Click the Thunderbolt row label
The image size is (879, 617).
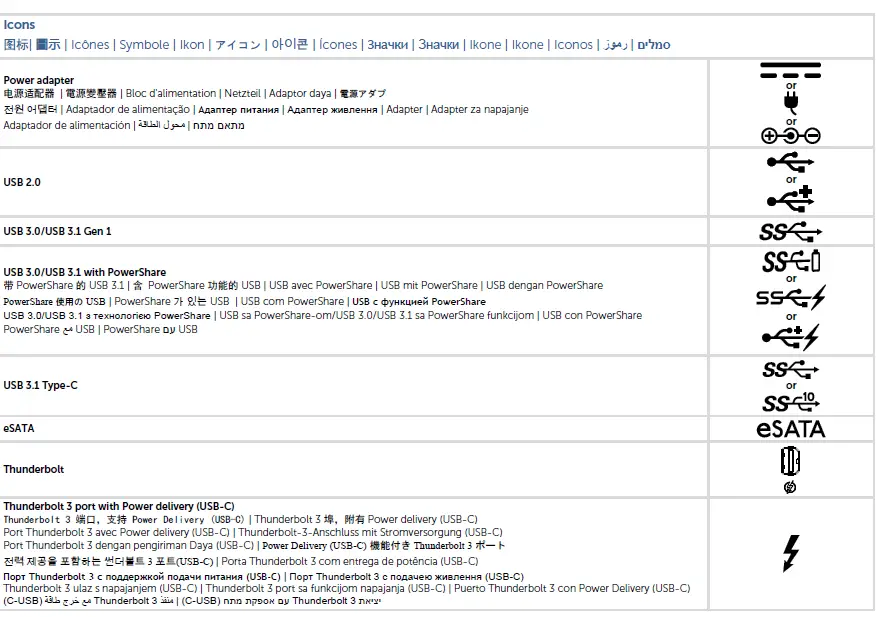[34, 469]
